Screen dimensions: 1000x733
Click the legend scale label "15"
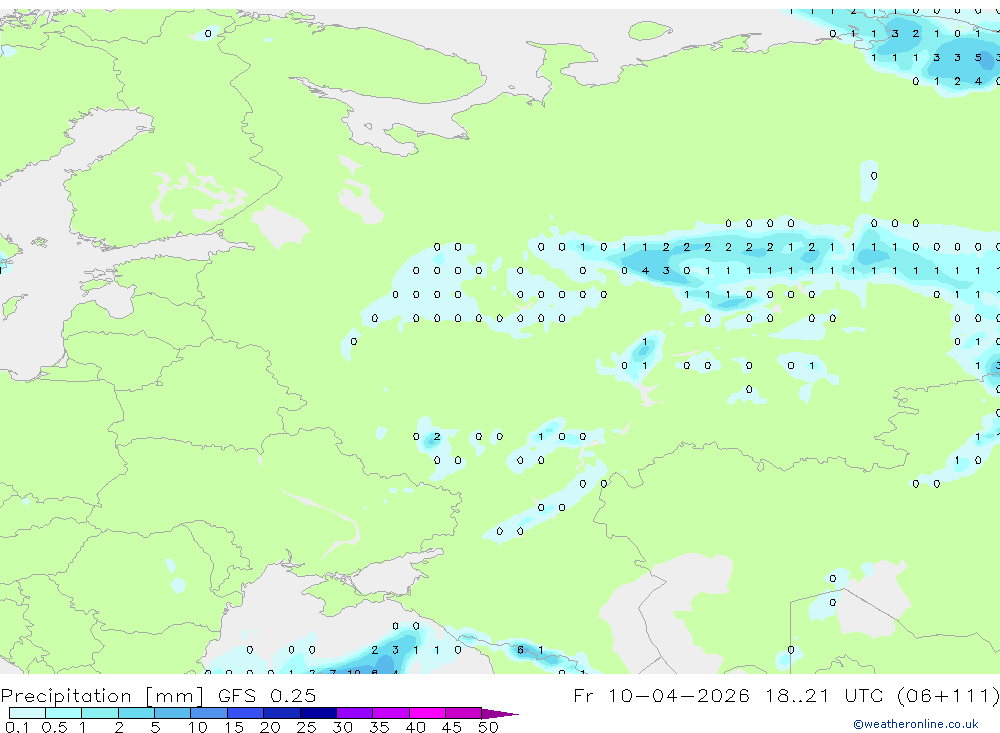234,727
